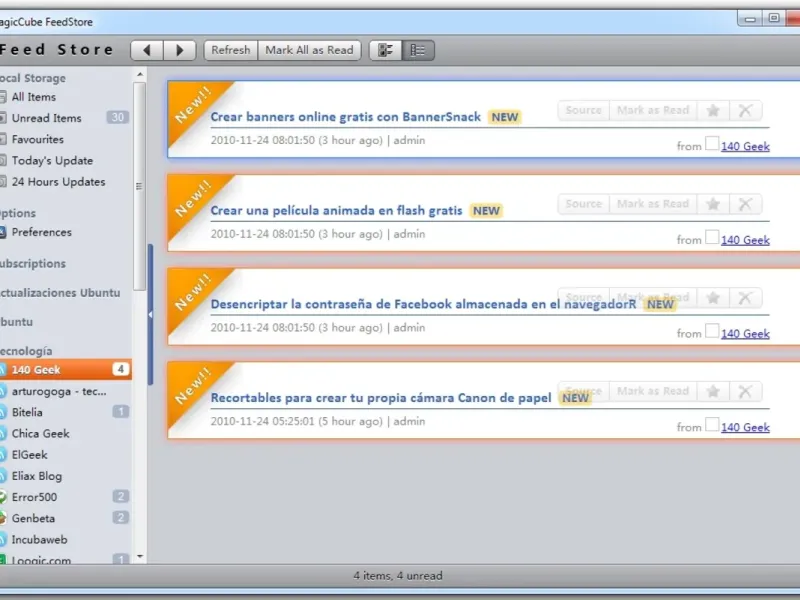Click the Refresh button

[231, 50]
